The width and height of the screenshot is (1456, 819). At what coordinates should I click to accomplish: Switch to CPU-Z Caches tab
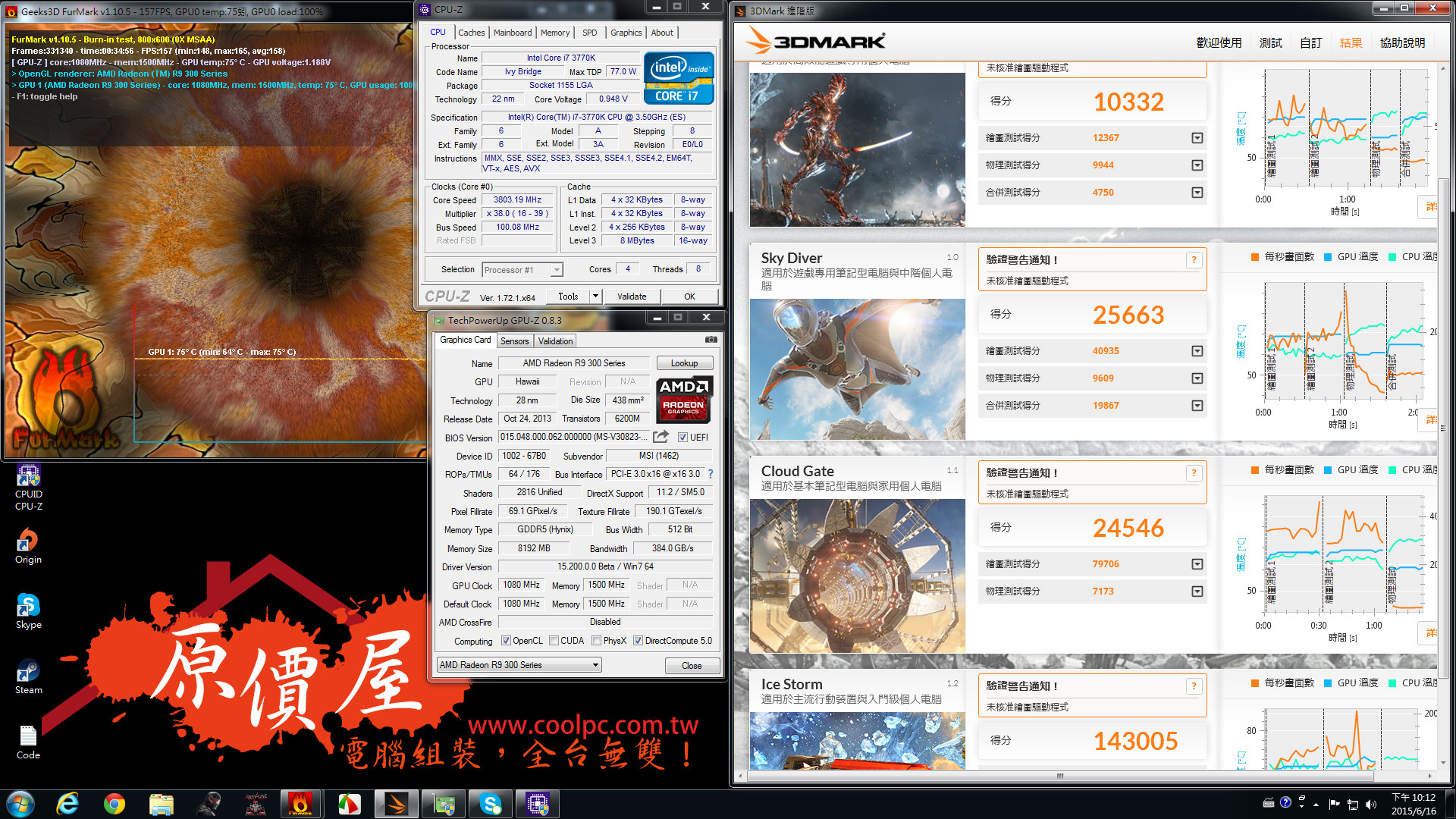pos(471,33)
